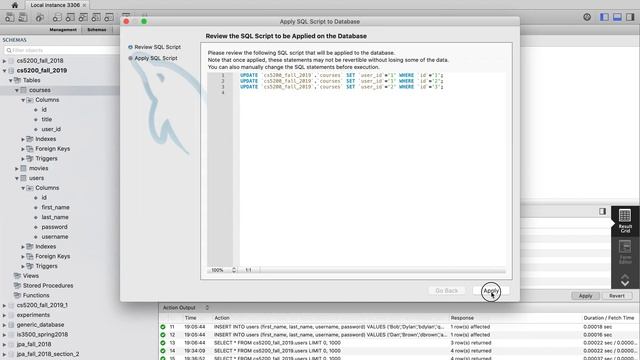The image size is (640, 360).
Task: Switch to the Schemas tab
Action: coord(97,30)
